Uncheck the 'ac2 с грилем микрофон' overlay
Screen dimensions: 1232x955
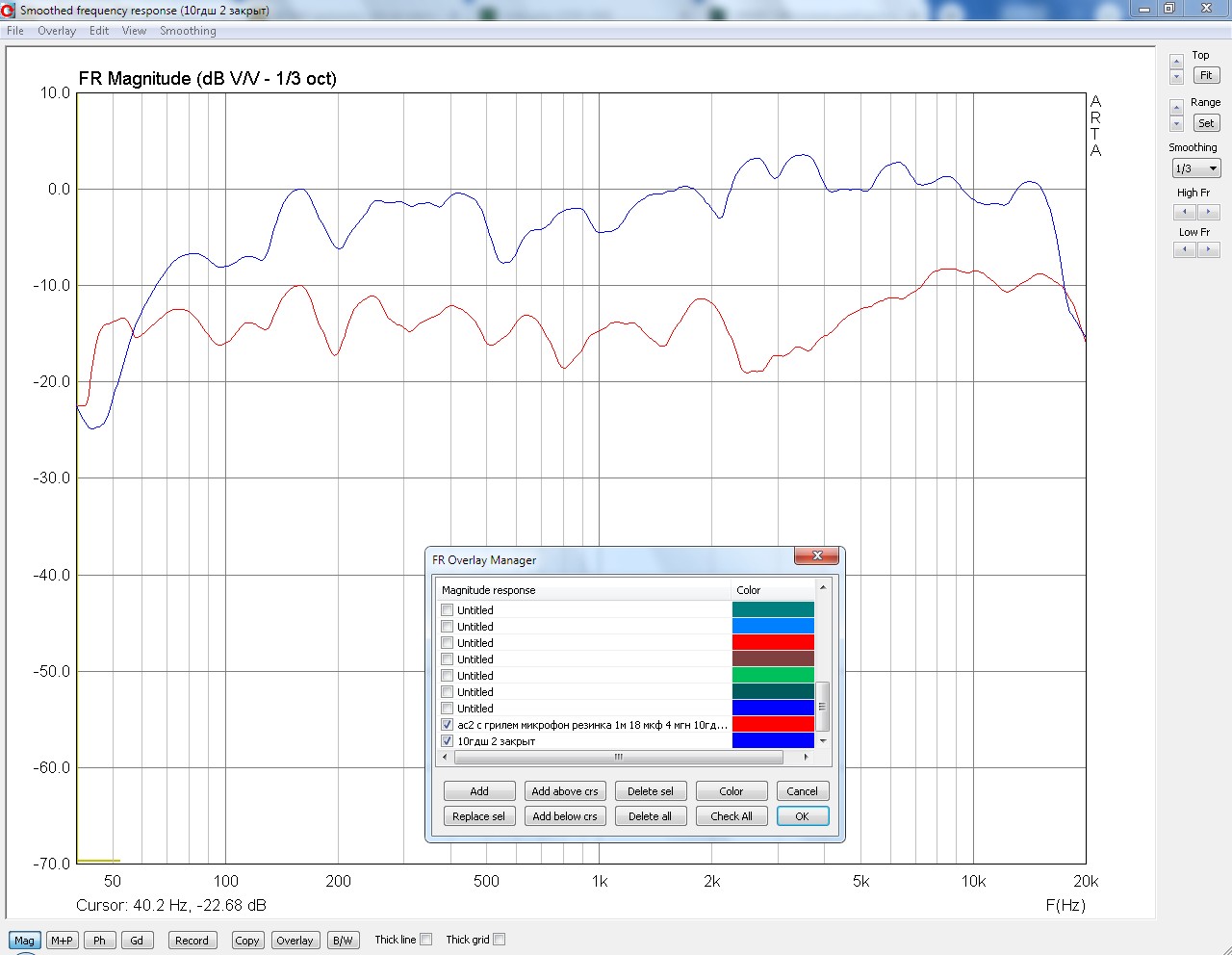pos(447,725)
